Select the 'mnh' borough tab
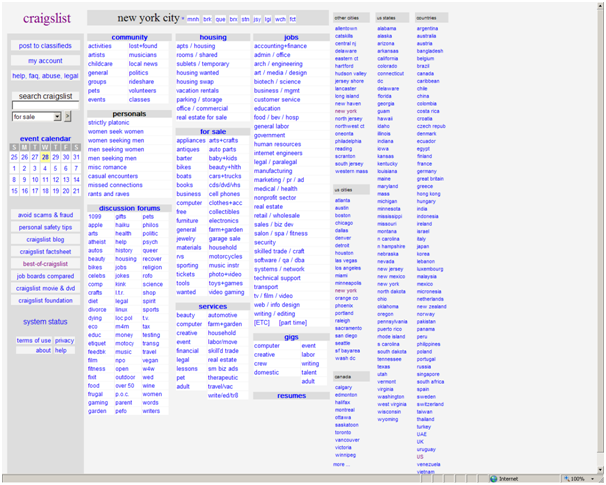 tap(193, 19)
